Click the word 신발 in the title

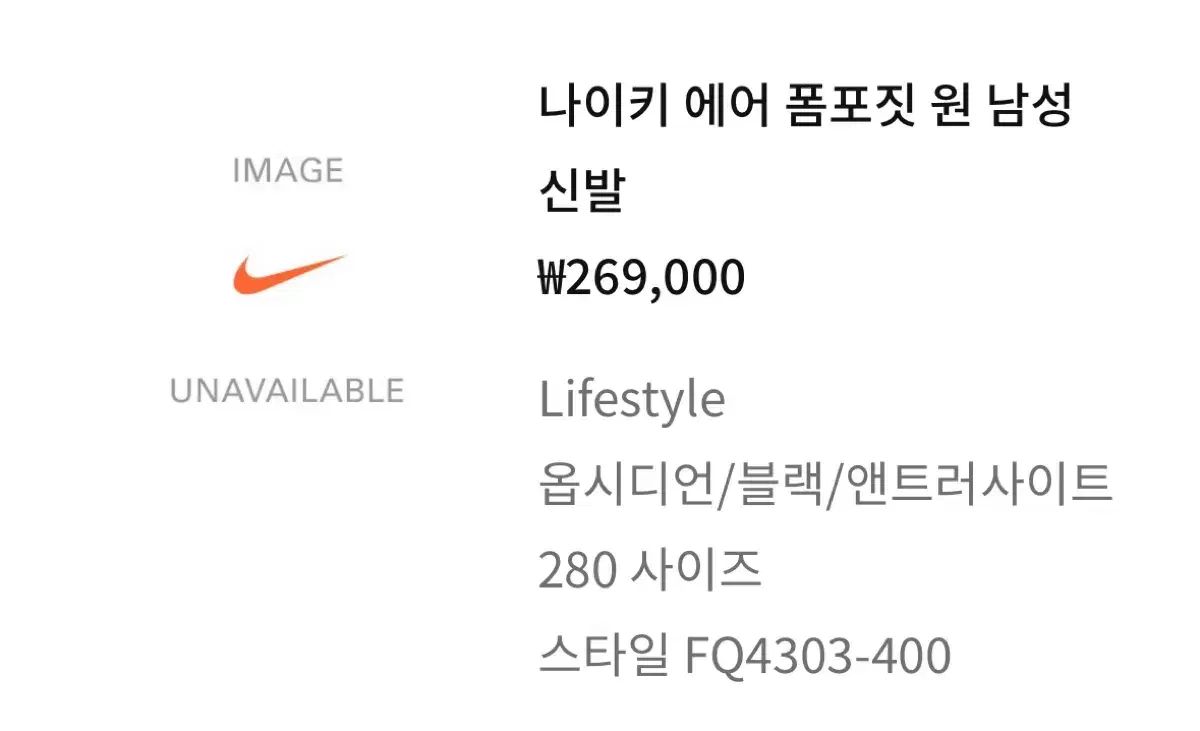coord(581,190)
